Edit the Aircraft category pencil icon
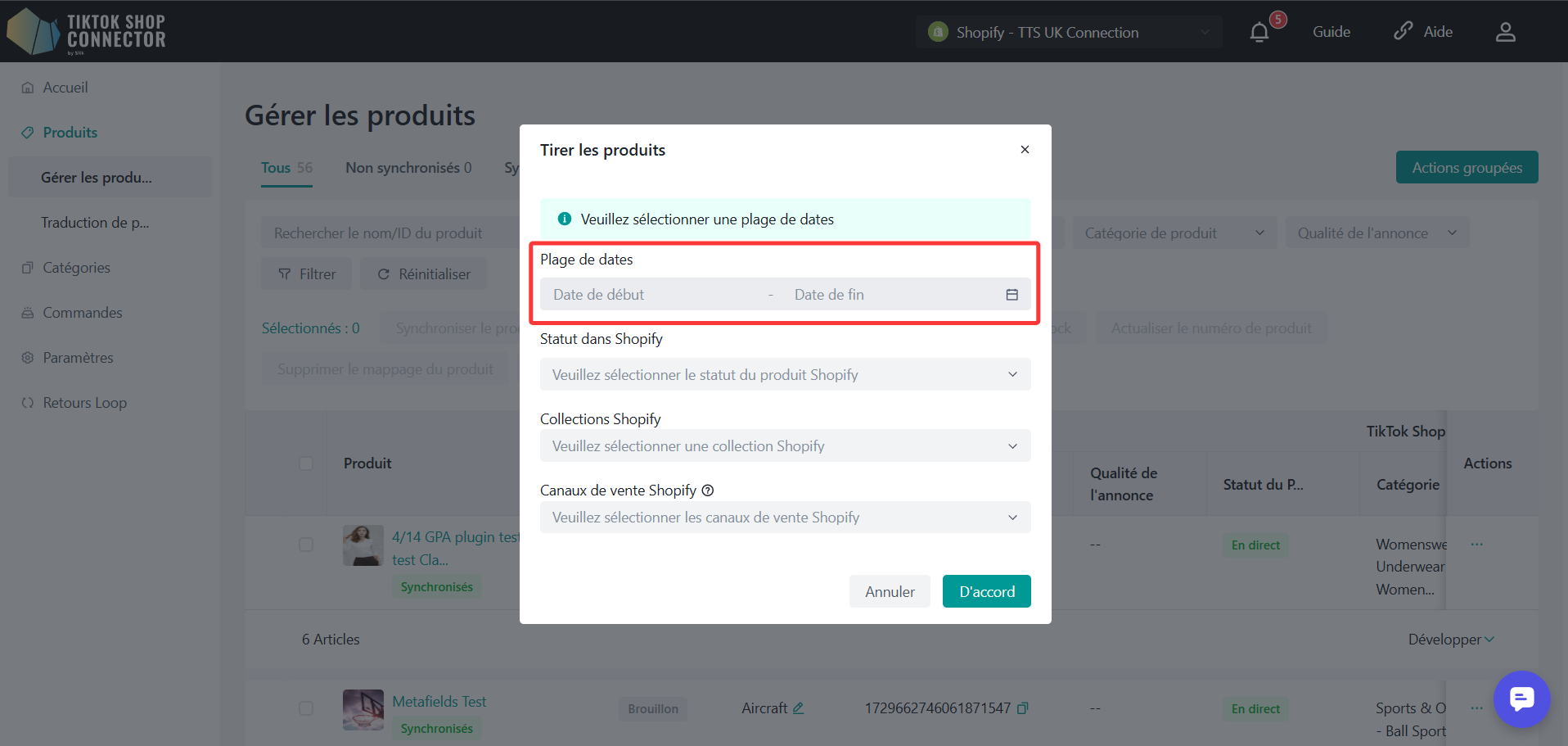This screenshot has width=1568, height=746. [798, 708]
